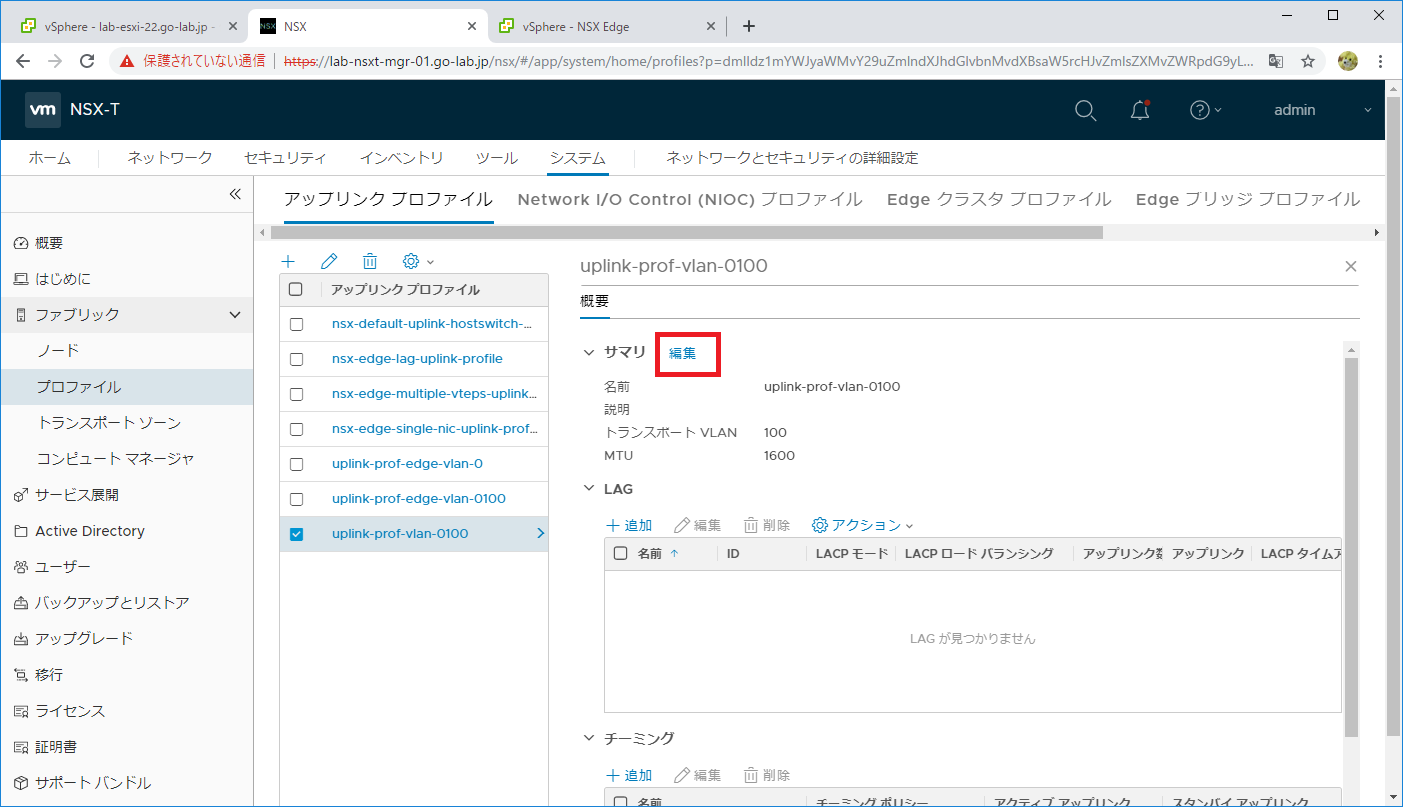
Task: Click the detail panel vertical scrollbar
Action: 1351,547
